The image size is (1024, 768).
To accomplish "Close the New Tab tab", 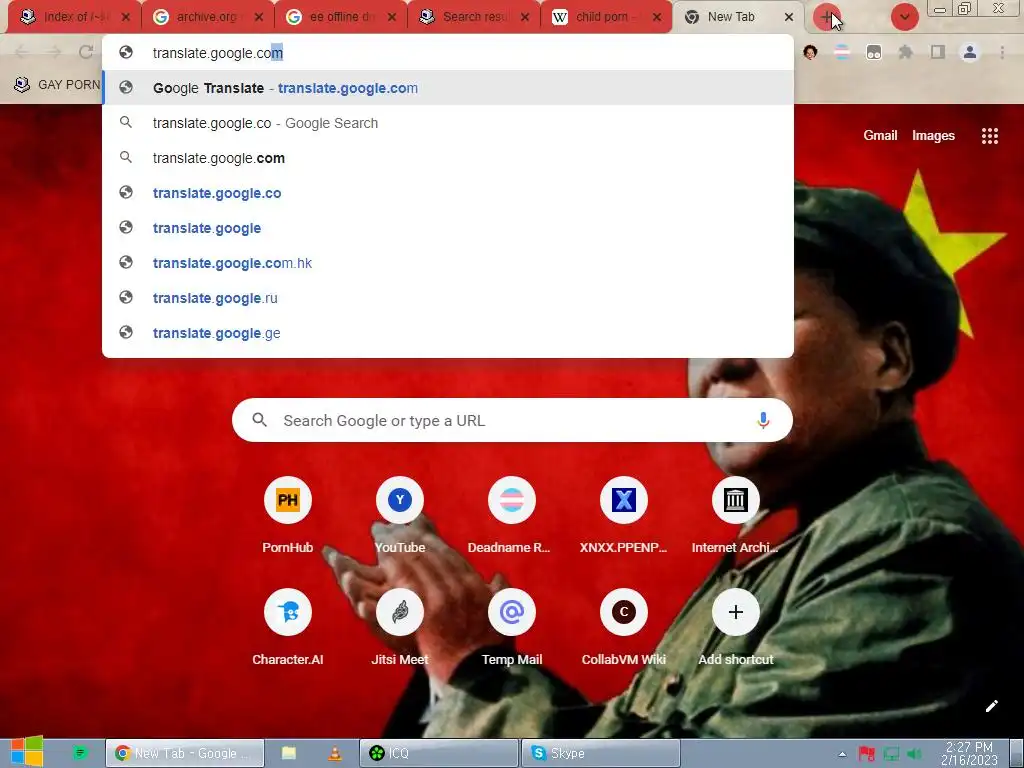I will click(x=789, y=18).
